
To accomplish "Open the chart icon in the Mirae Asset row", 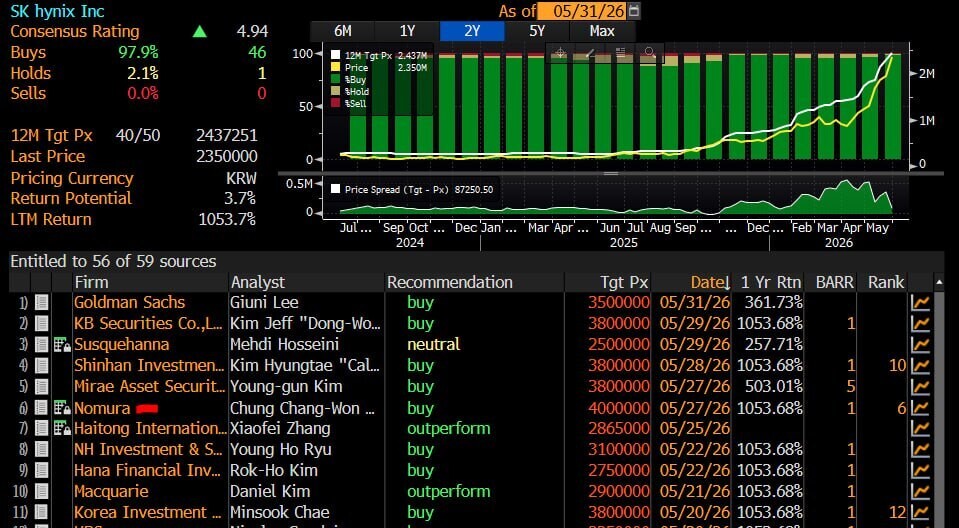I will 920,387.
